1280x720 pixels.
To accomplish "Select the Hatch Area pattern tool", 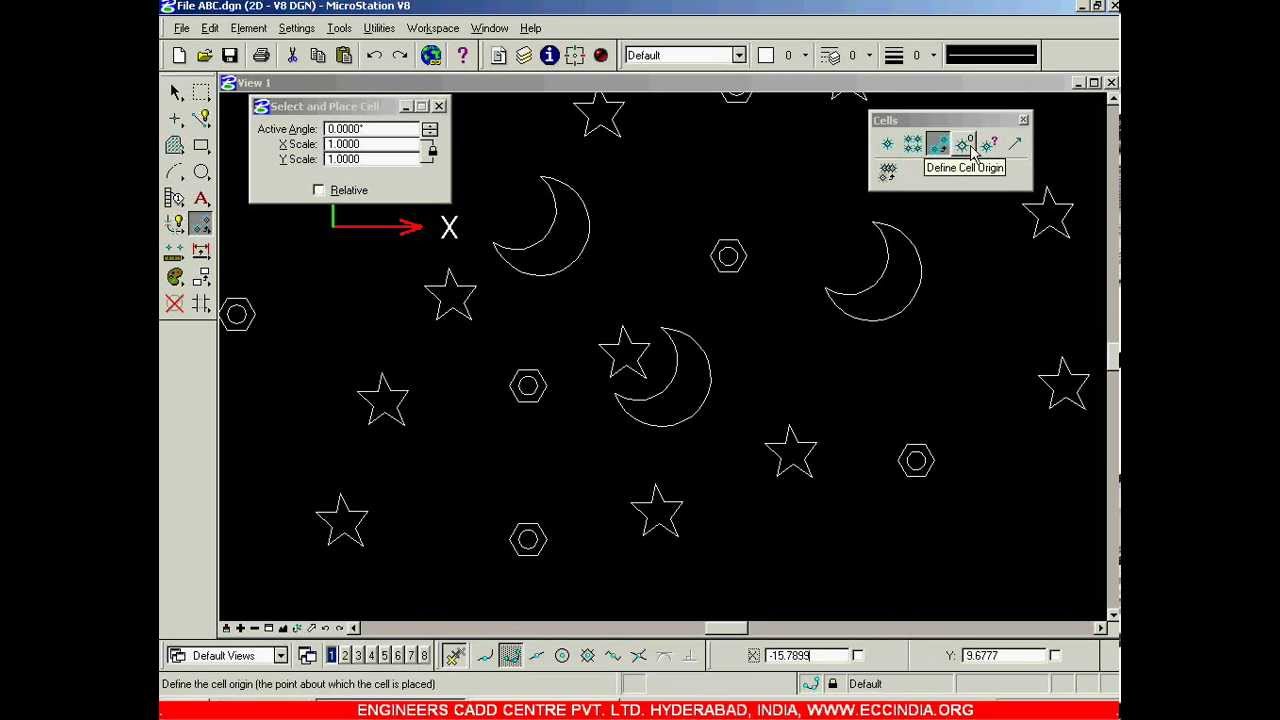I will 175,145.
